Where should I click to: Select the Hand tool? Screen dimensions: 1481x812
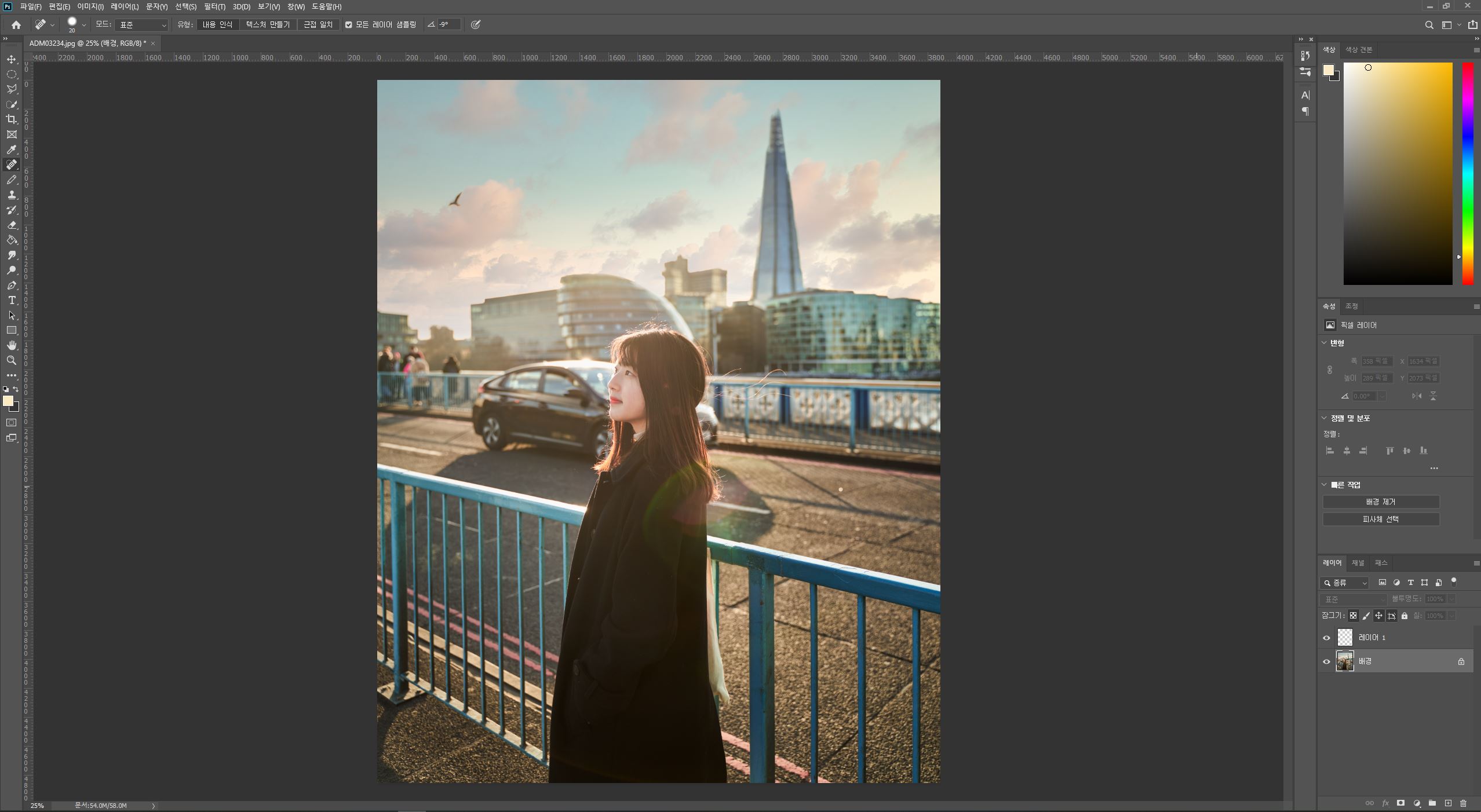[12, 345]
